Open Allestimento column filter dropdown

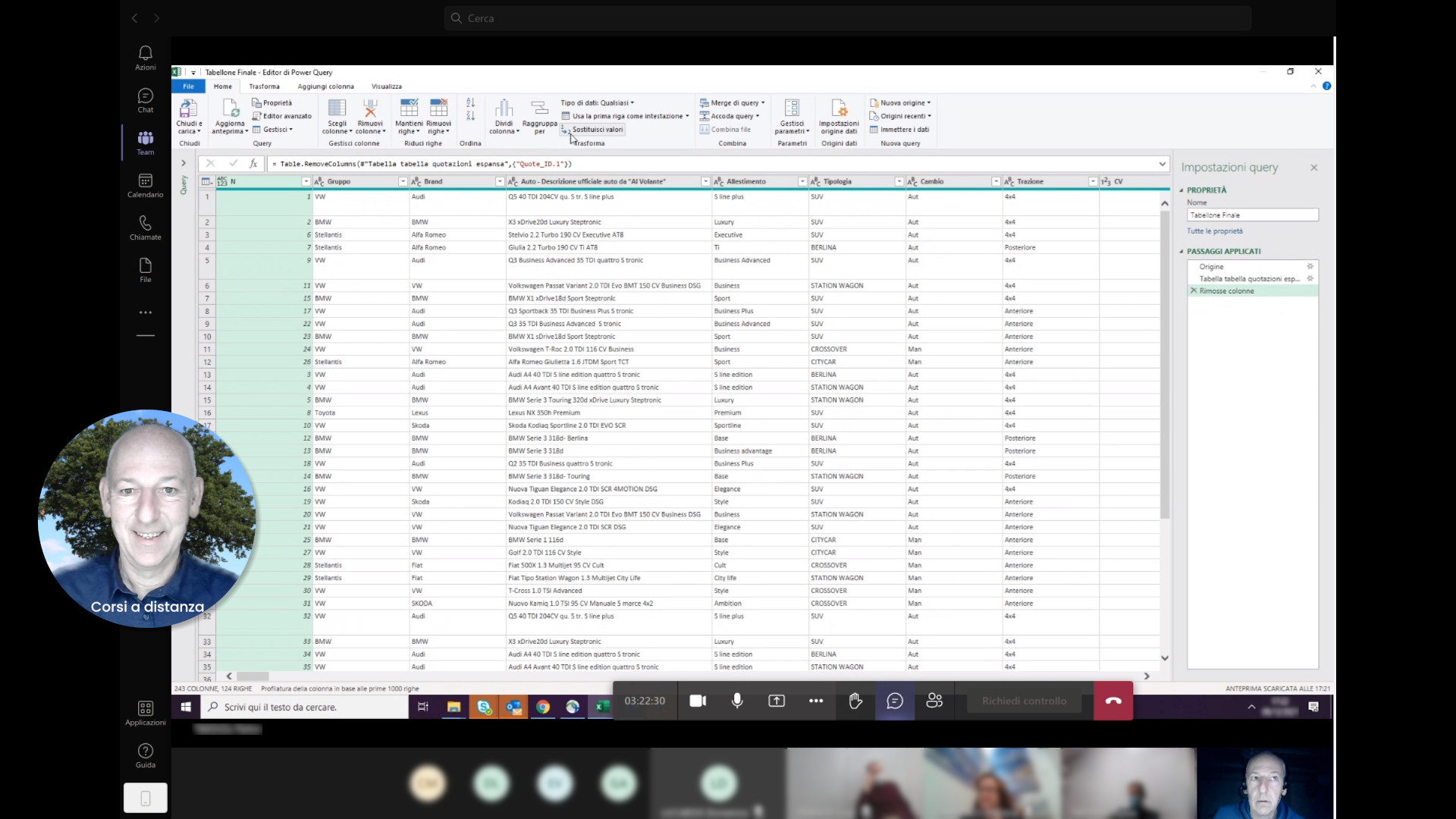point(802,182)
